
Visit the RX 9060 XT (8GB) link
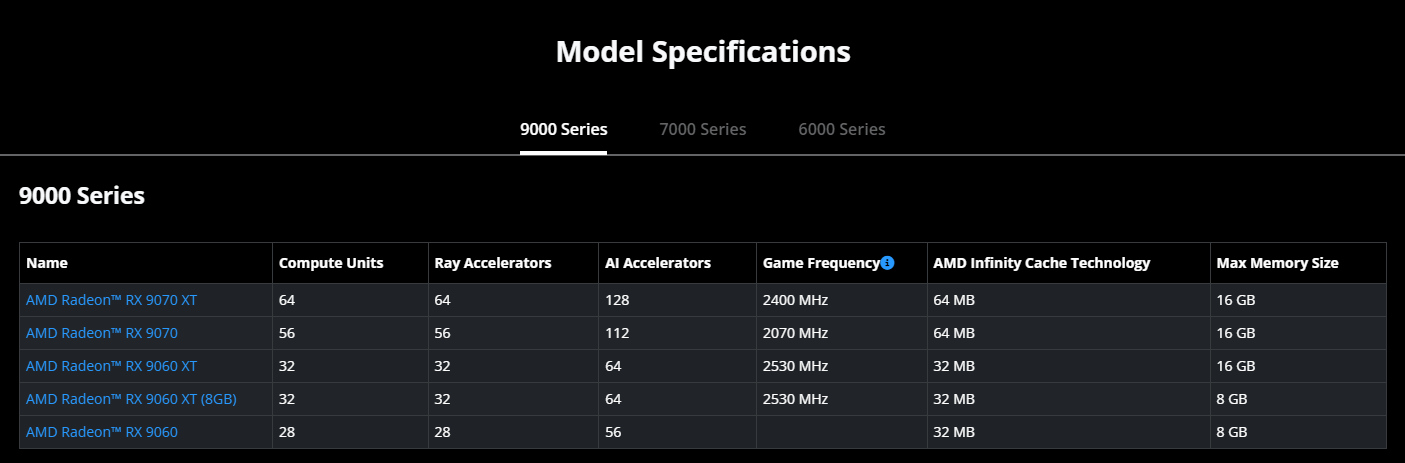tap(131, 399)
